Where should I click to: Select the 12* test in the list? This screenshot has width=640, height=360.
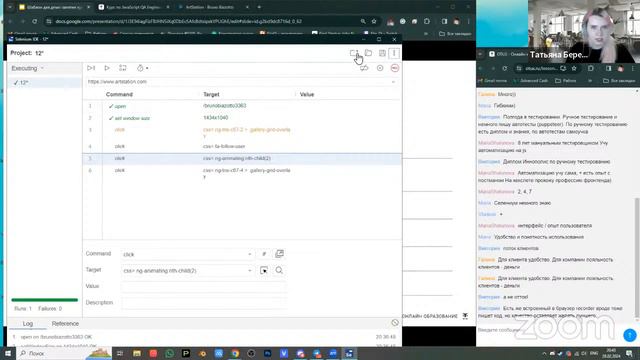(44, 82)
